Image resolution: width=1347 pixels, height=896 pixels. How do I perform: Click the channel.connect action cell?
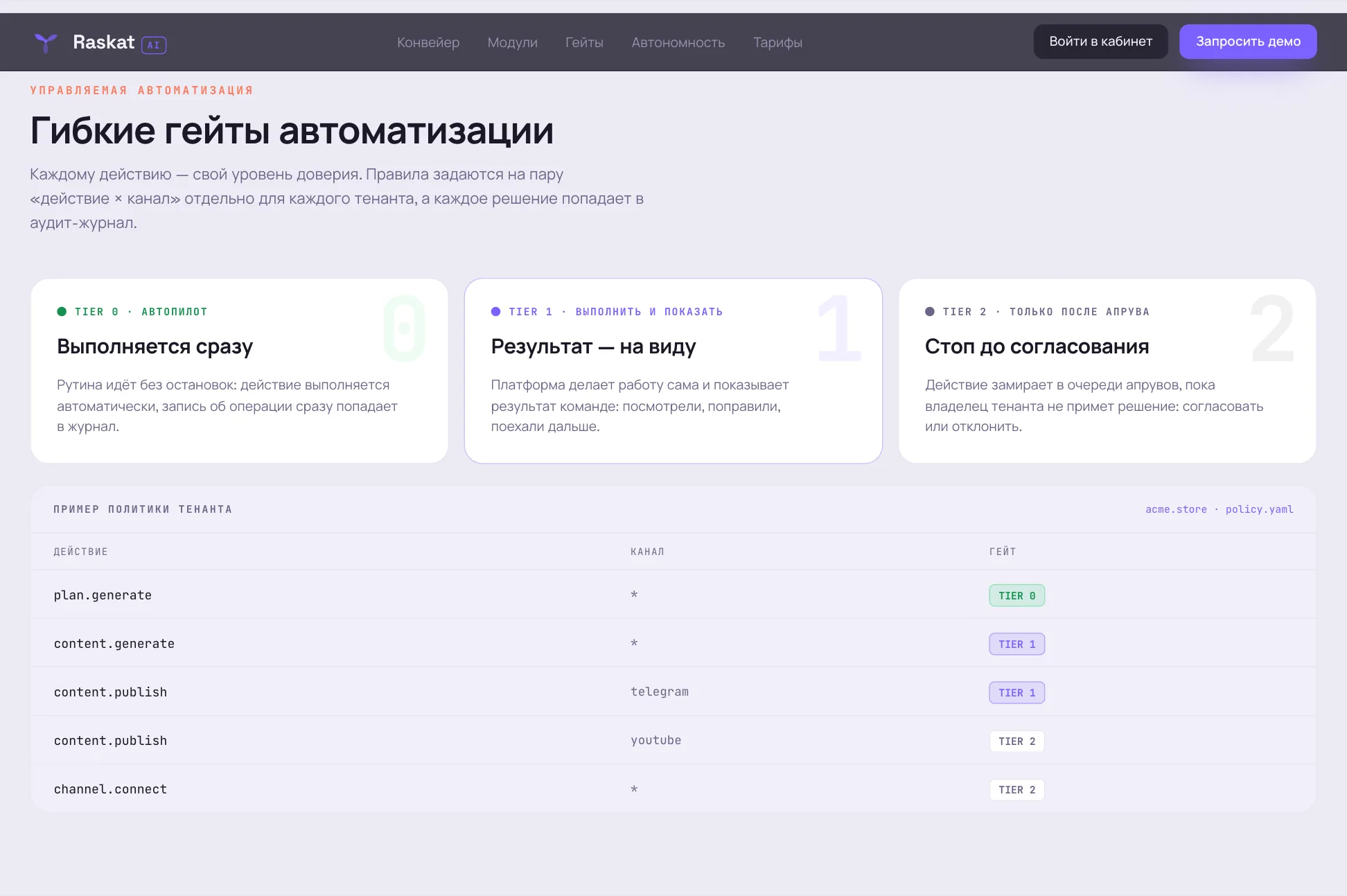tap(110, 789)
